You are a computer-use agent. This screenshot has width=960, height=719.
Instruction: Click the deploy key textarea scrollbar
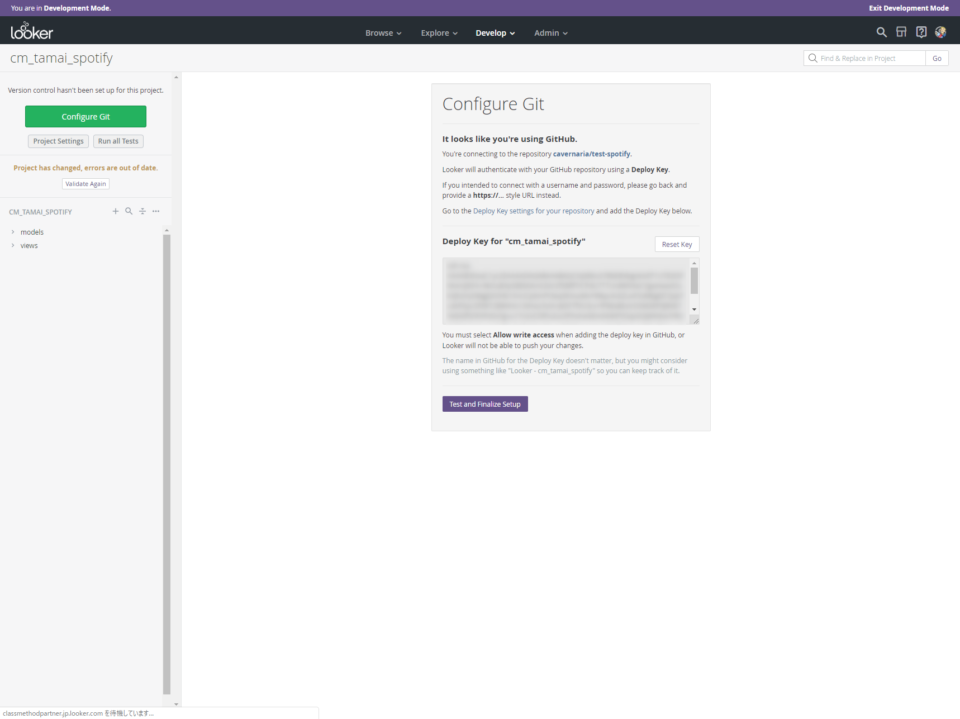694,281
